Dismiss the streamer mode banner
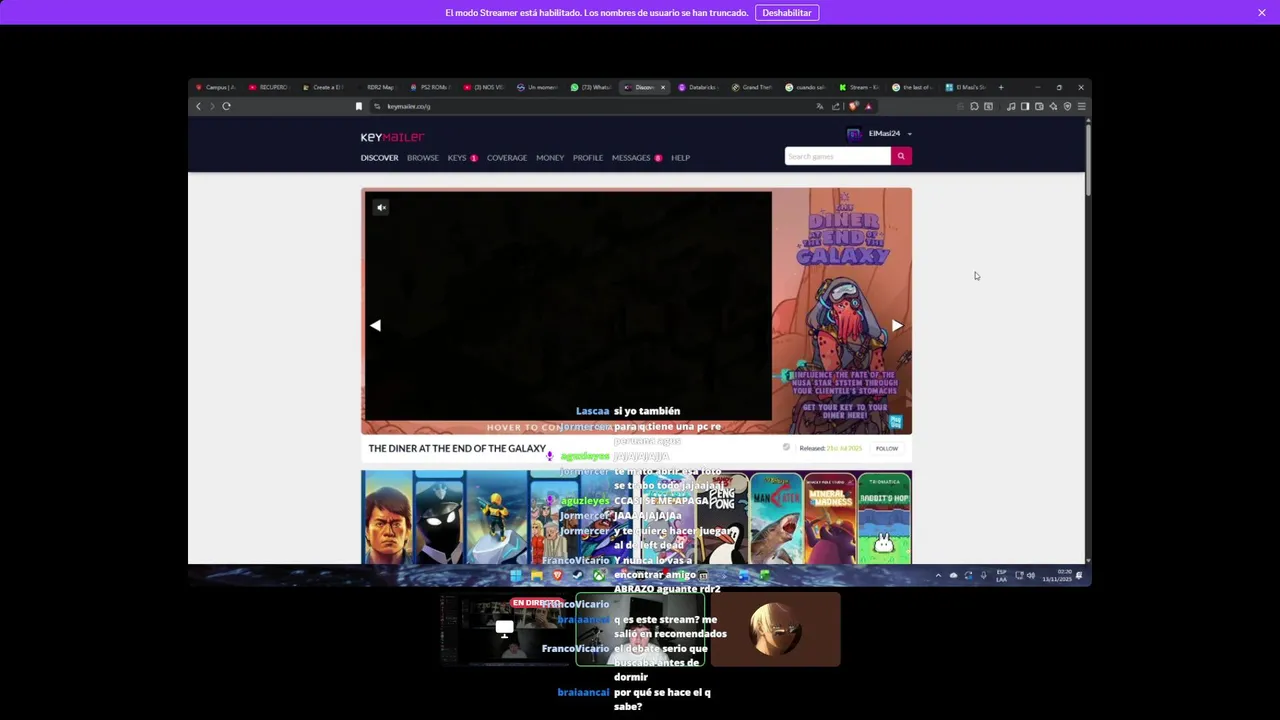 tap(1262, 13)
